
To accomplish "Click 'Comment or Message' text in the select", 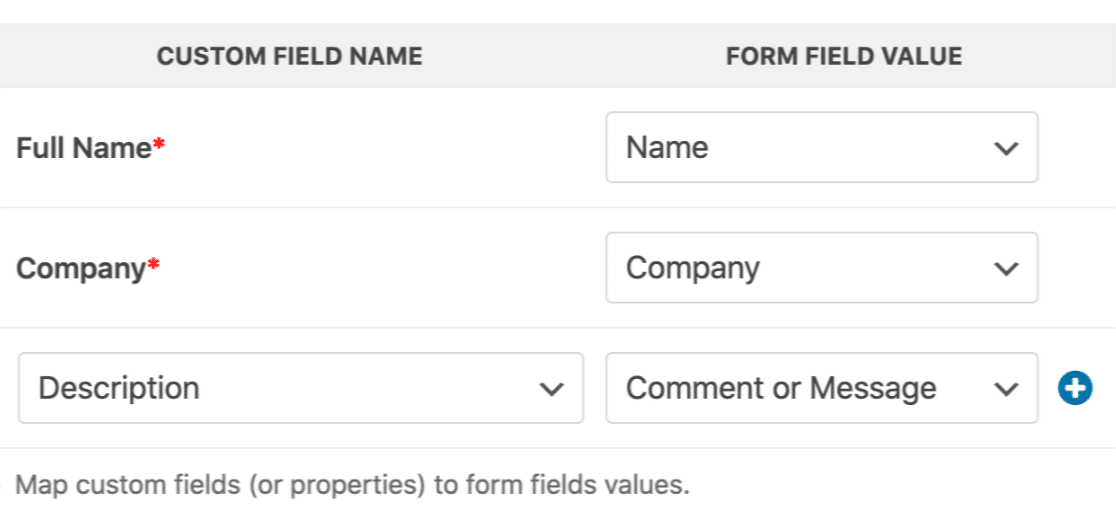I will [781, 388].
